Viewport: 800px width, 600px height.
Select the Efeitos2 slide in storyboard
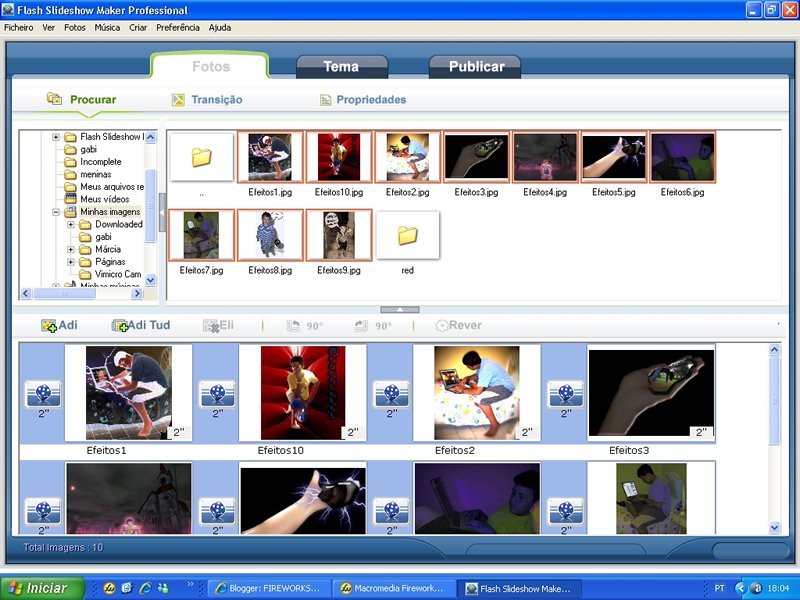477,392
